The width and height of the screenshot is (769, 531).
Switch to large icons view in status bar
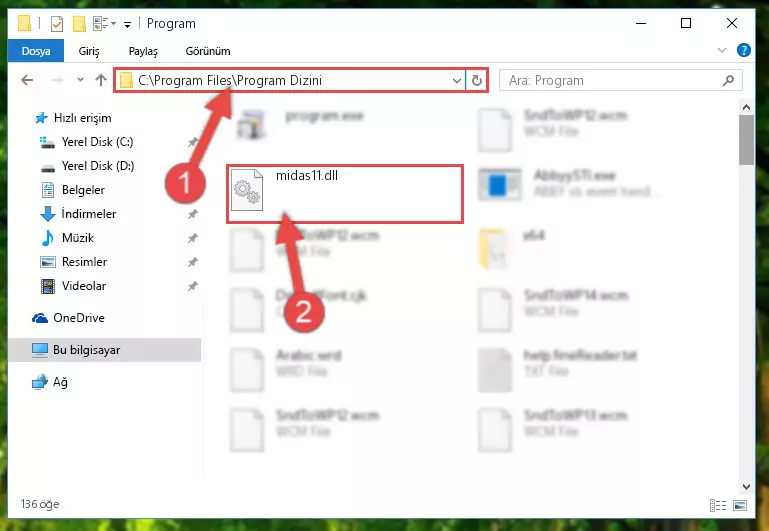[740, 505]
